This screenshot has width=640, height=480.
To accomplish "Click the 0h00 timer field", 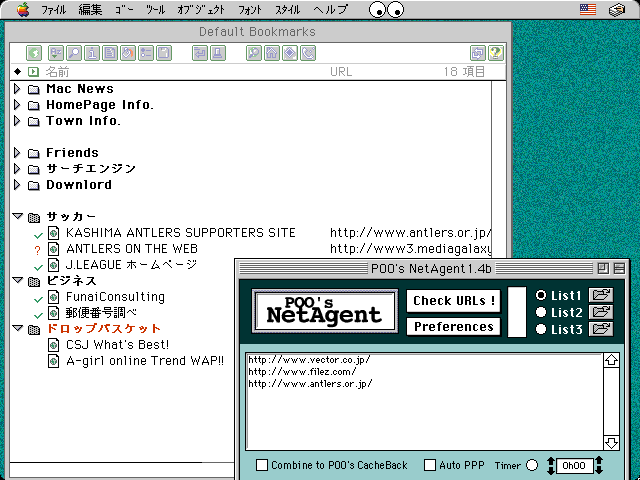I will pos(574,466).
